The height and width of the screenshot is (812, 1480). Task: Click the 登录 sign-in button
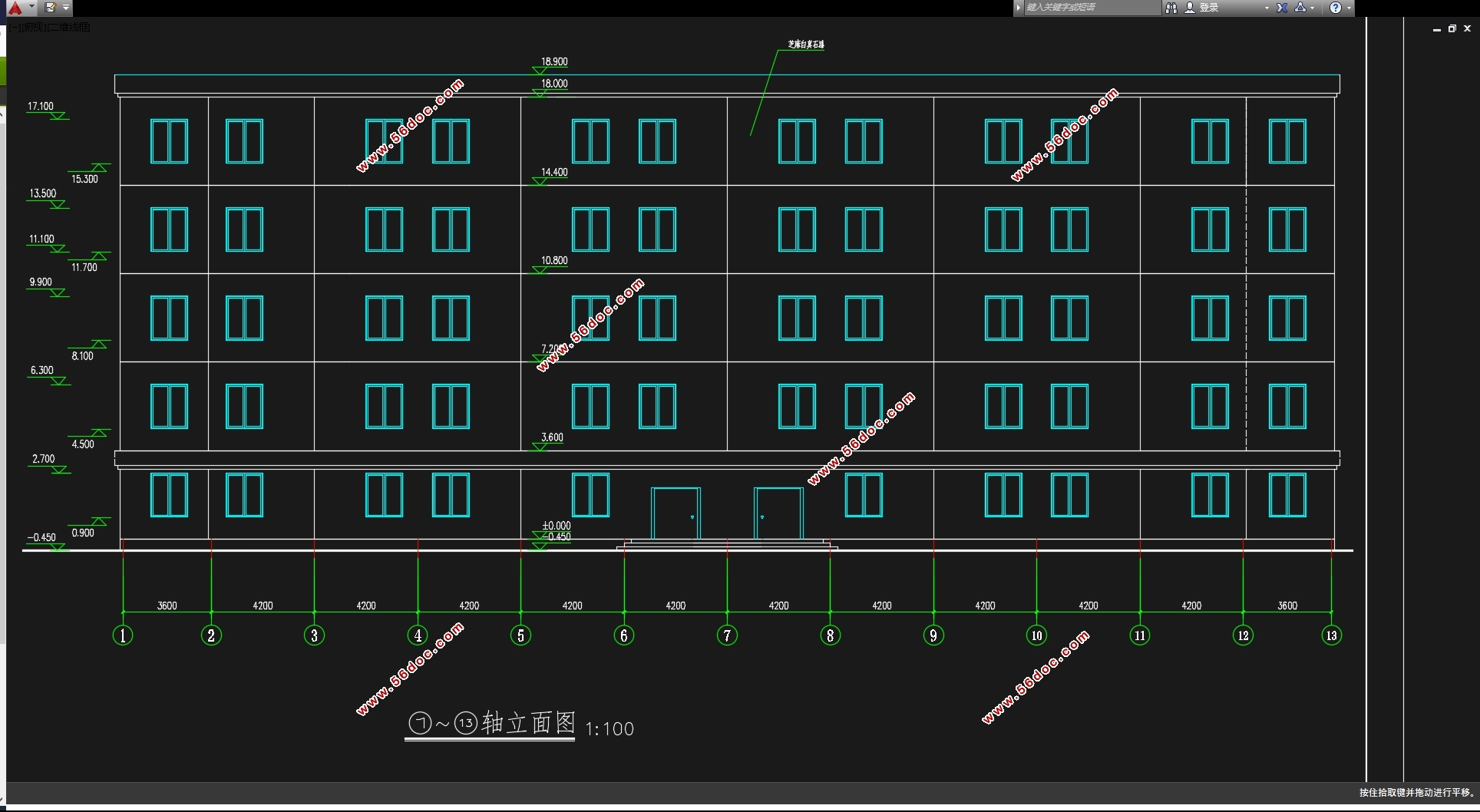[1209, 8]
